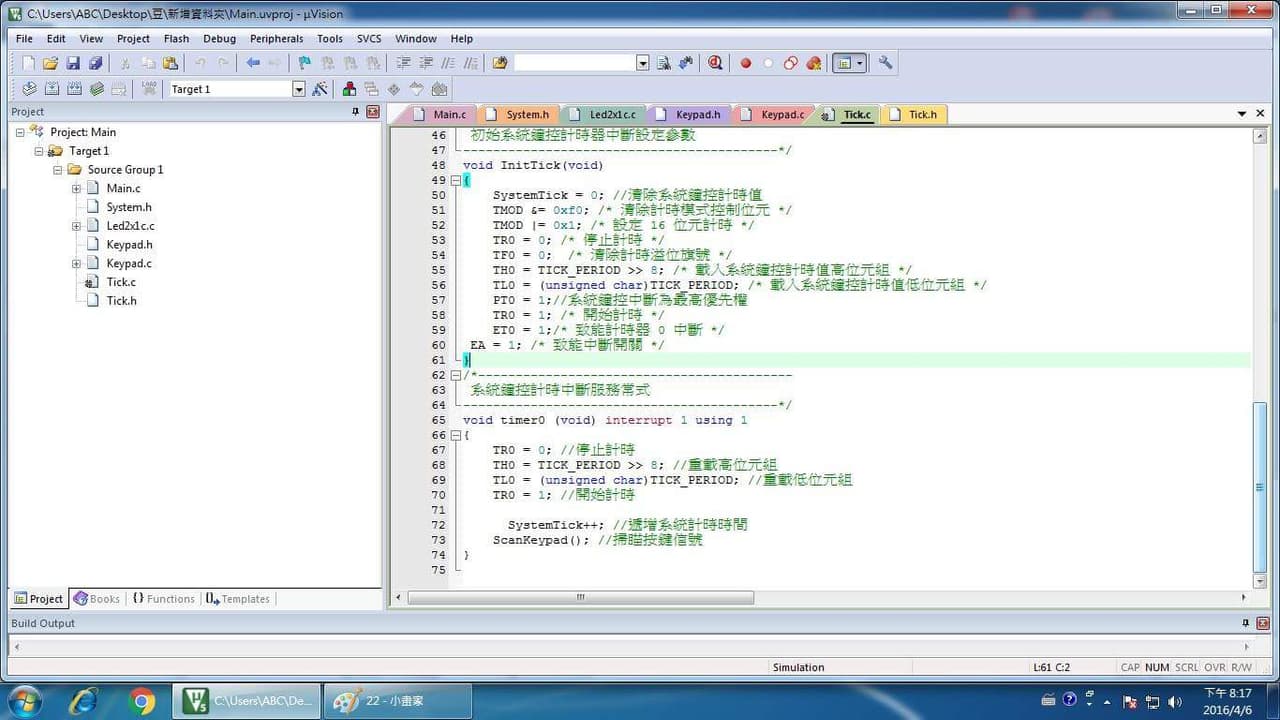Select Tick.h in the project tree
1280x720 pixels.
122,300
